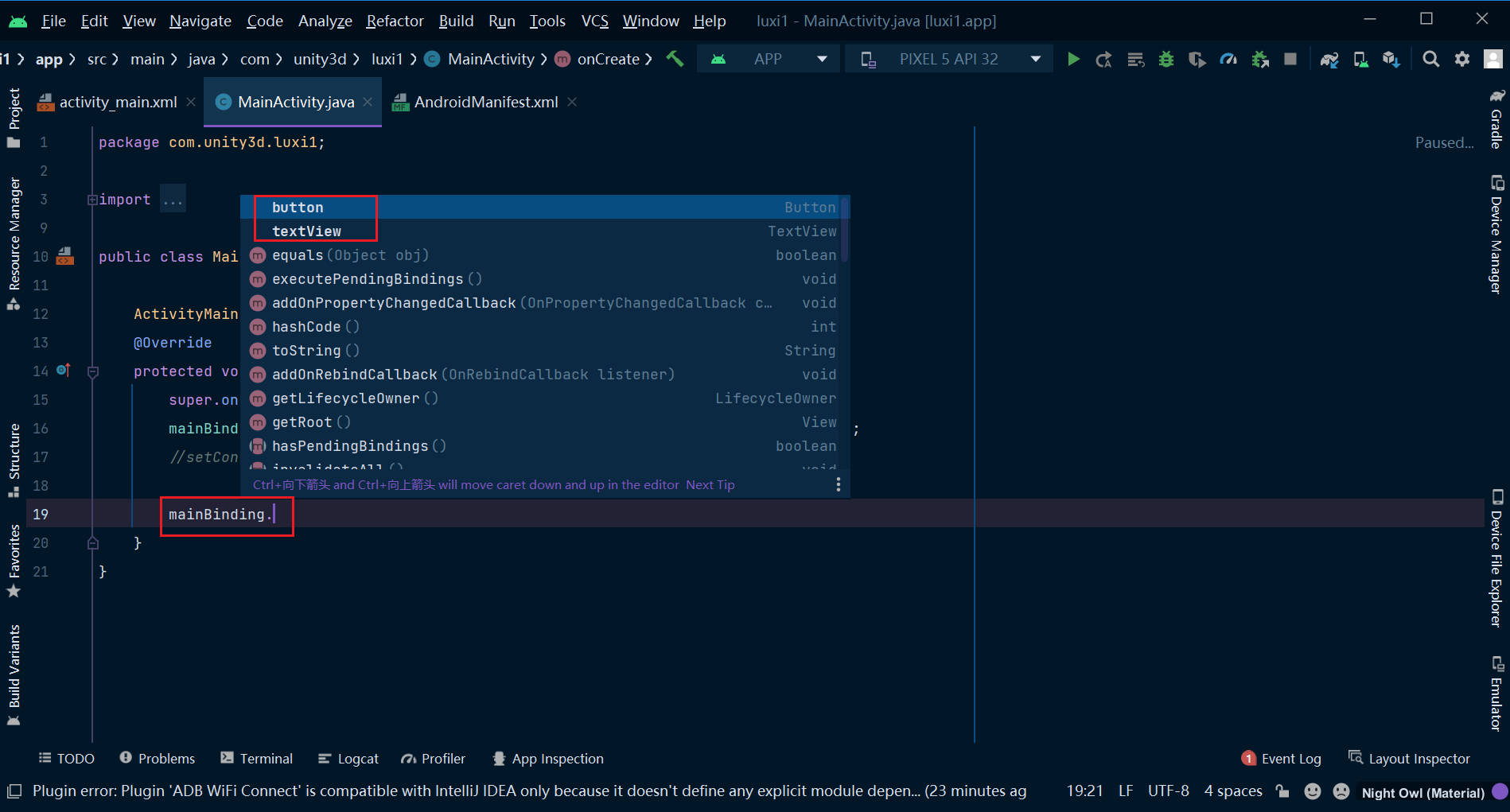Screen dimensions: 1510x812
Task: Click the sad face feedback icon
Action: (x=1341, y=791)
